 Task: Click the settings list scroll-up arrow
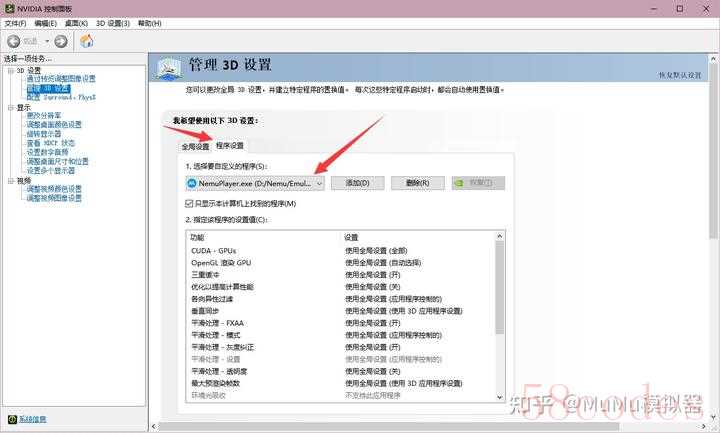[x=500, y=236]
